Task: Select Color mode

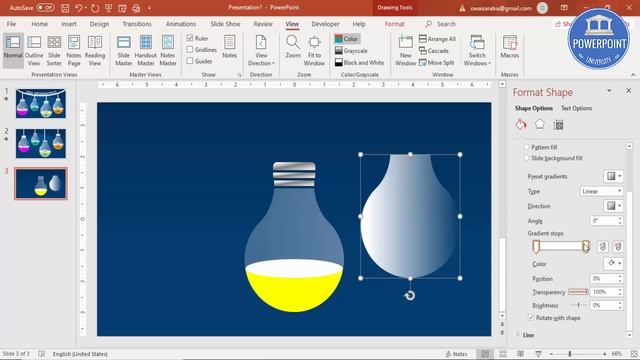Action: point(347,39)
